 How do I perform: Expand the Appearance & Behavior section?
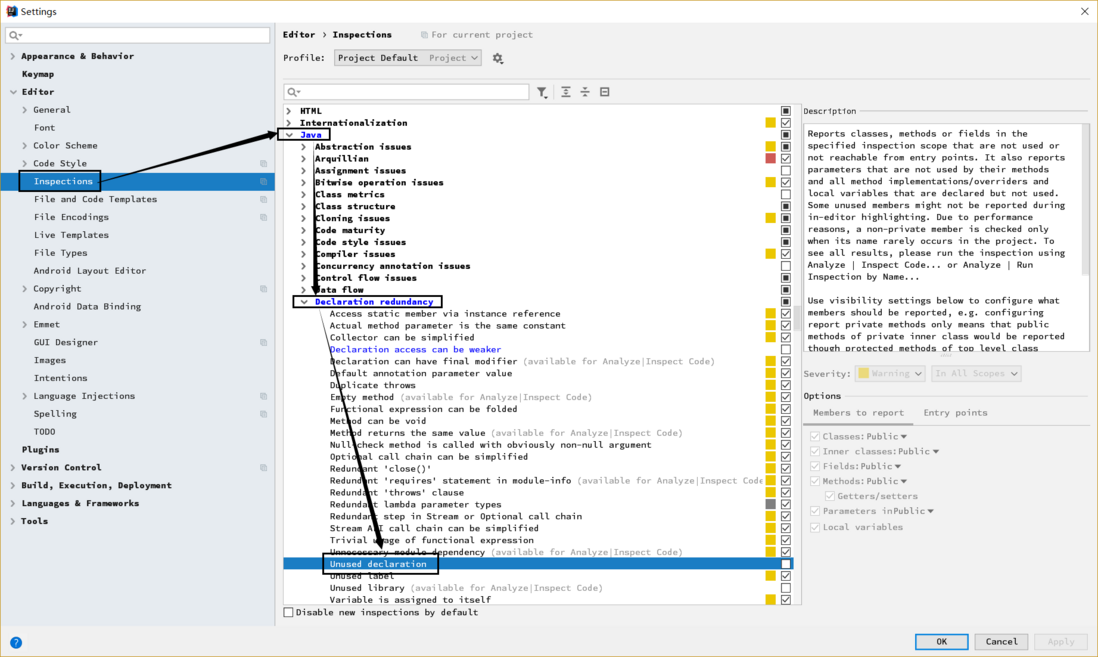coord(13,56)
